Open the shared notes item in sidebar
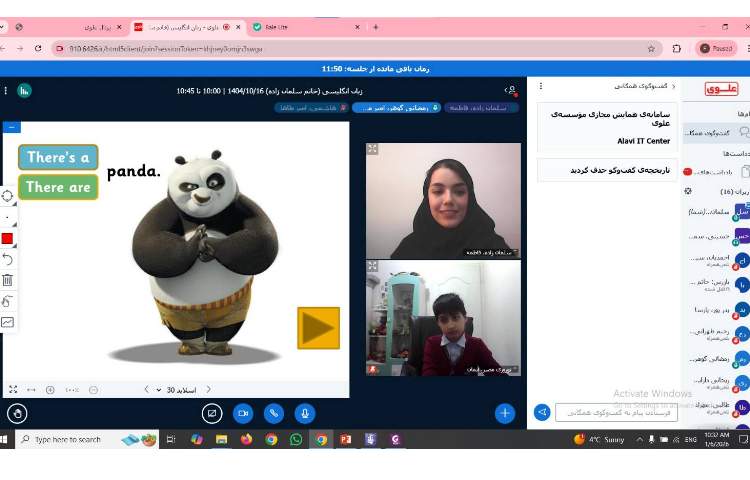Screen dimensions: 750x480 tap(716, 172)
